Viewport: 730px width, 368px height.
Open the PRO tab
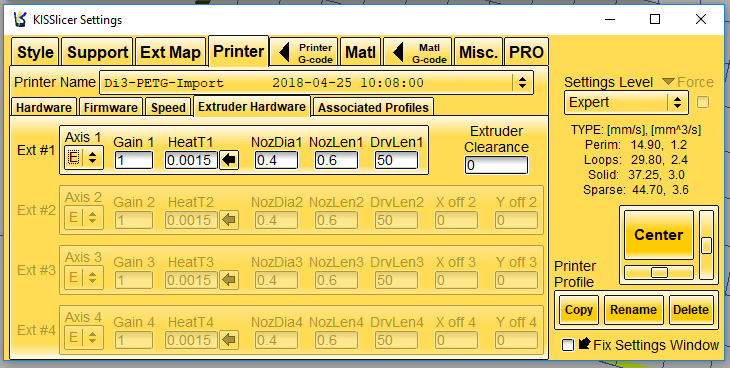[x=527, y=52]
